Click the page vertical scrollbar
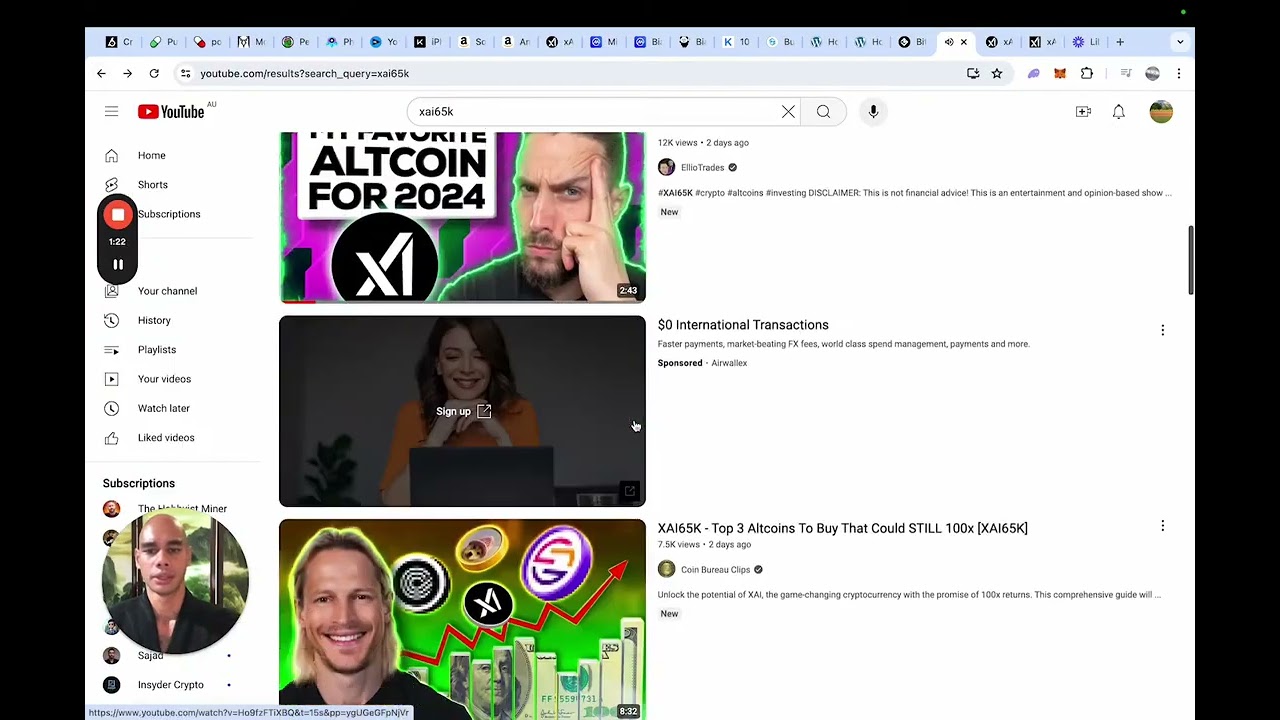This screenshot has height=720, width=1280. (1190, 260)
